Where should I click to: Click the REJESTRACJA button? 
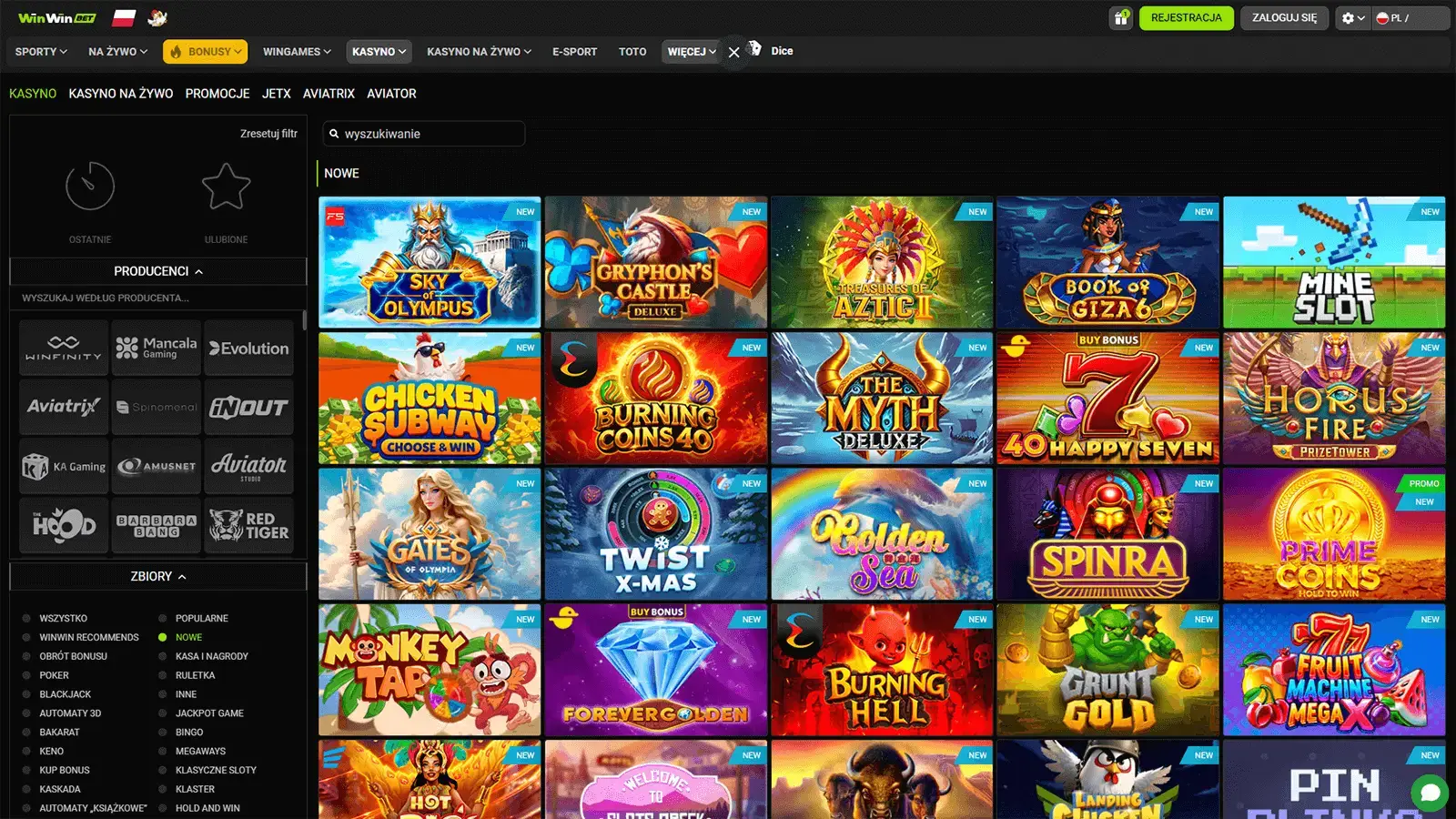coord(1187,18)
